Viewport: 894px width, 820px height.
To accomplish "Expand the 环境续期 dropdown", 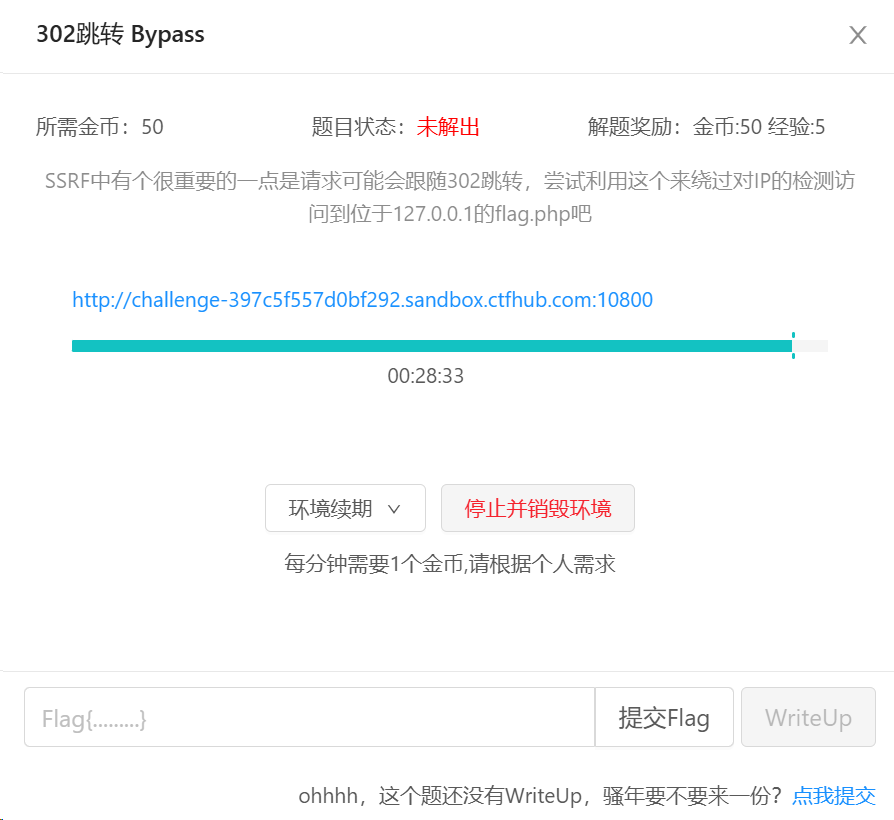I will pyautogui.click(x=345, y=508).
